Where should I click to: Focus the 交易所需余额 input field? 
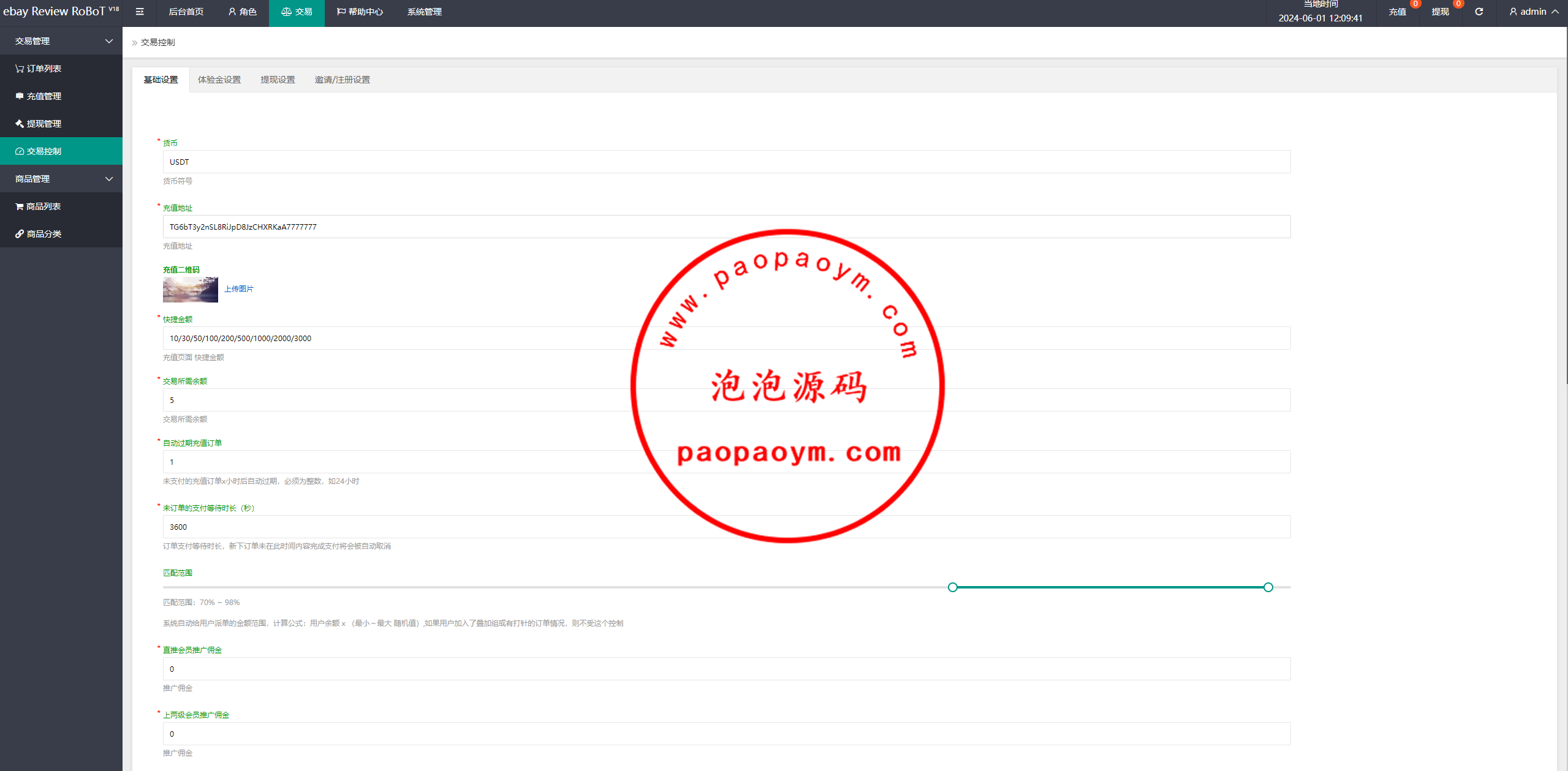[x=727, y=400]
